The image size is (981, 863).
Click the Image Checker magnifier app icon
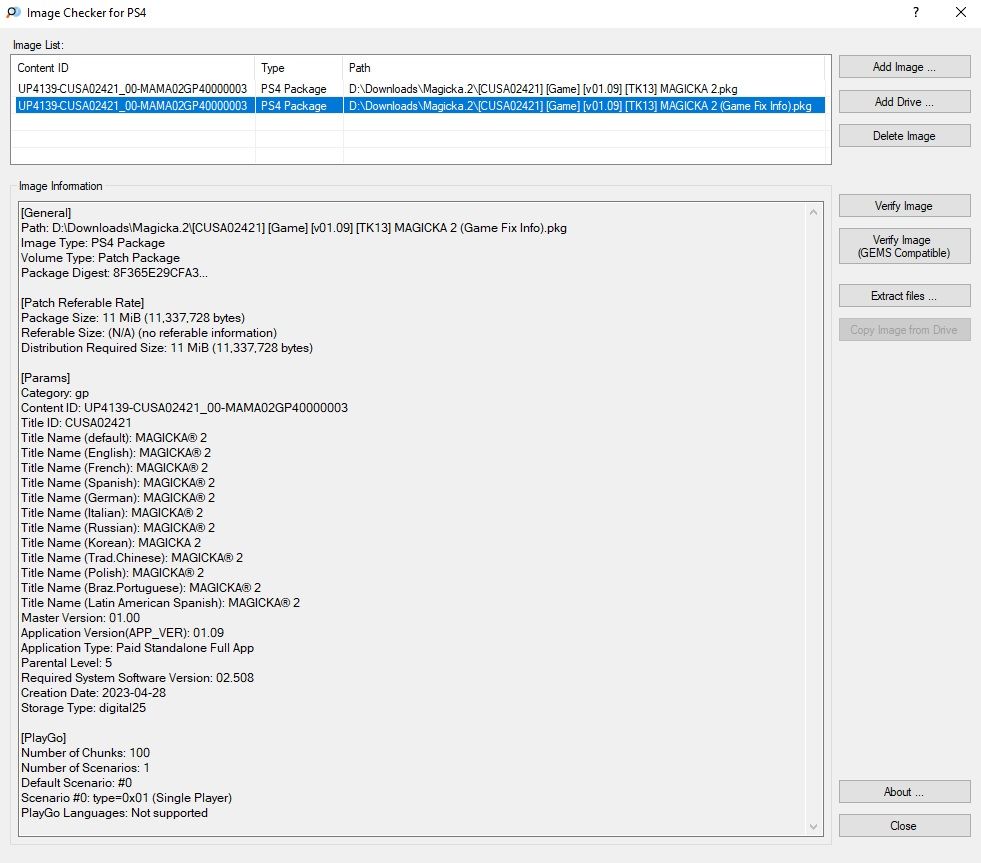coord(13,13)
